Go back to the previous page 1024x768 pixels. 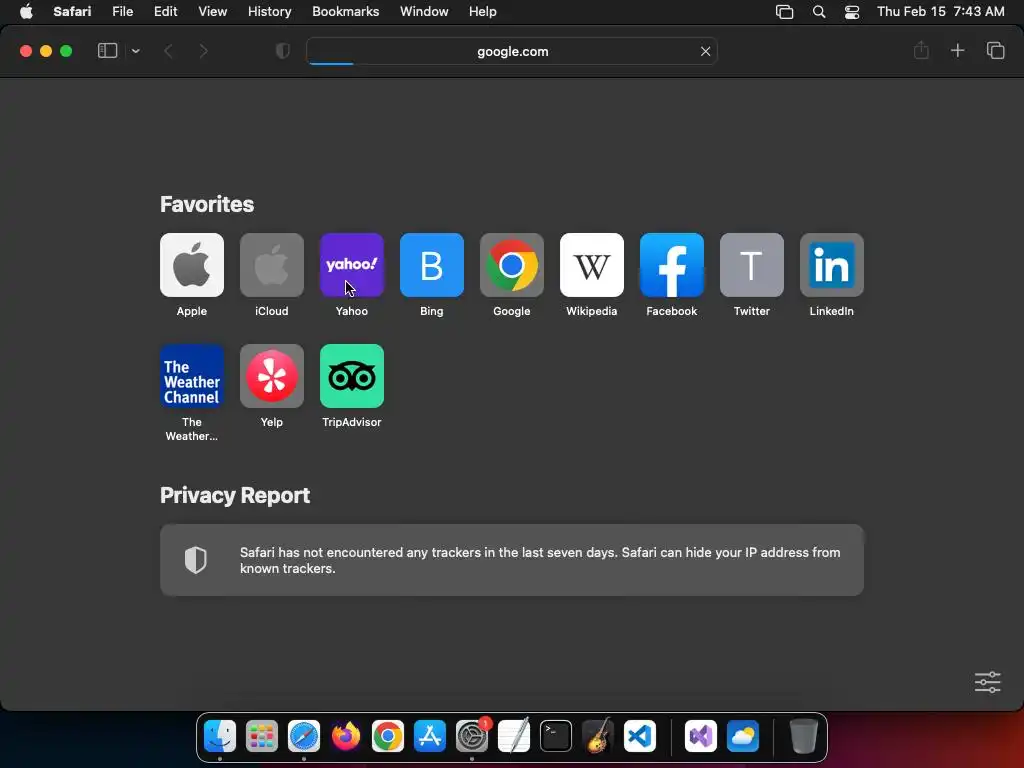pos(168,51)
